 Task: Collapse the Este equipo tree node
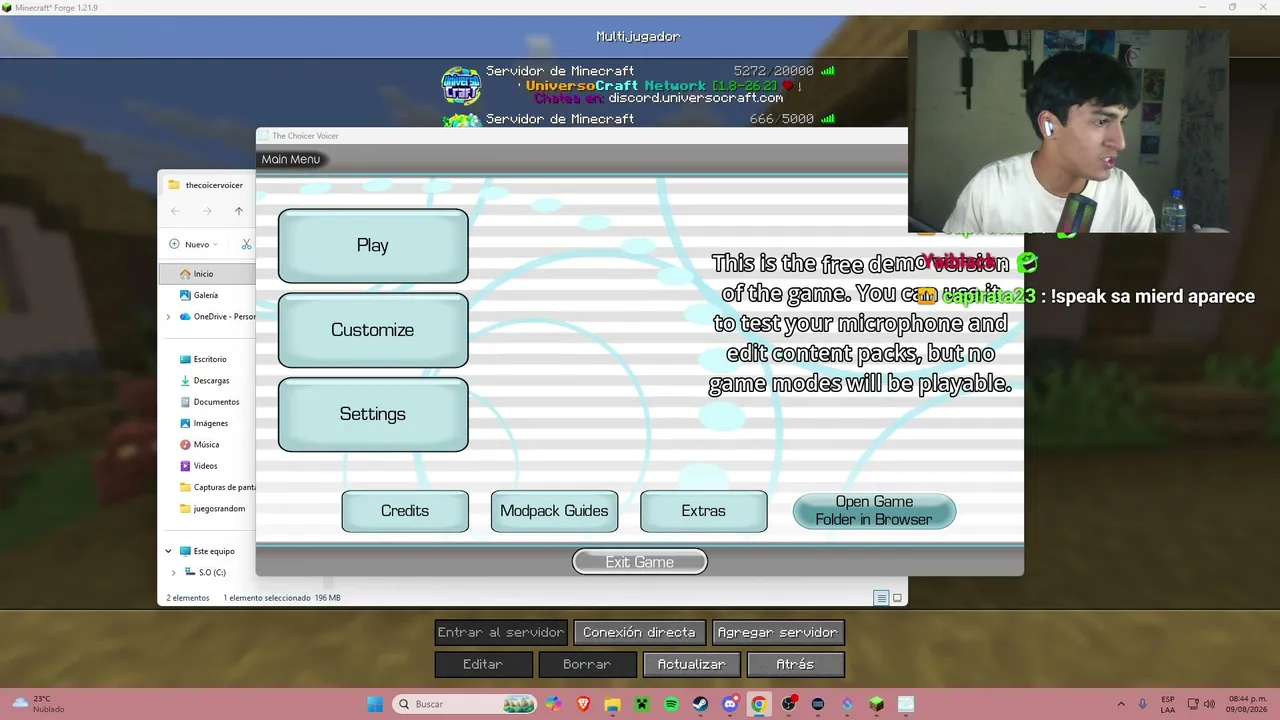(x=168, y=551)
